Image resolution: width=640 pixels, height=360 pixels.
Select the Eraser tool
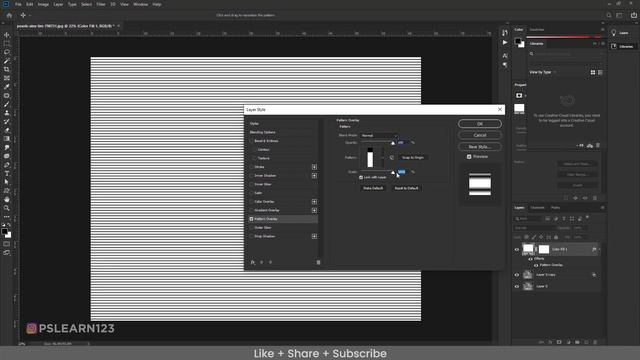click(x=7, y=130)
